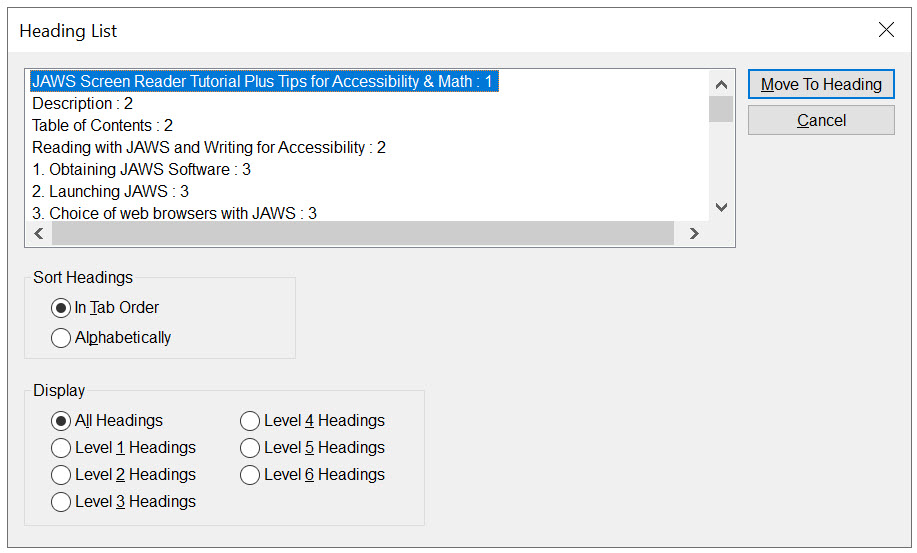Select Table of Contents : 2 heading
The image size is (917, 553).
click(x=102, y=126)
